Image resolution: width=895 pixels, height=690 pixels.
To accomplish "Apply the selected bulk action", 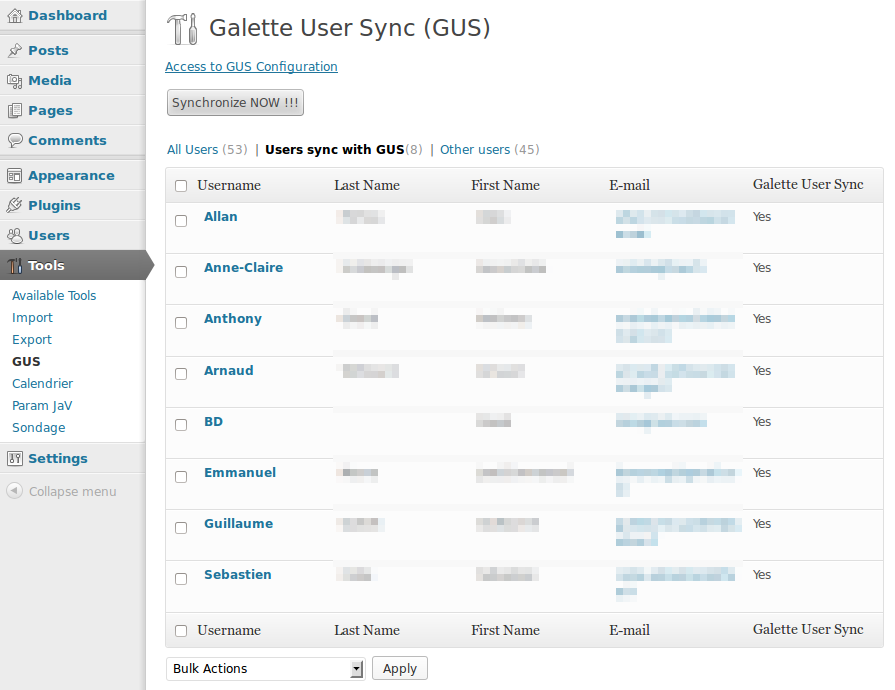I will [x=400, y=668].
